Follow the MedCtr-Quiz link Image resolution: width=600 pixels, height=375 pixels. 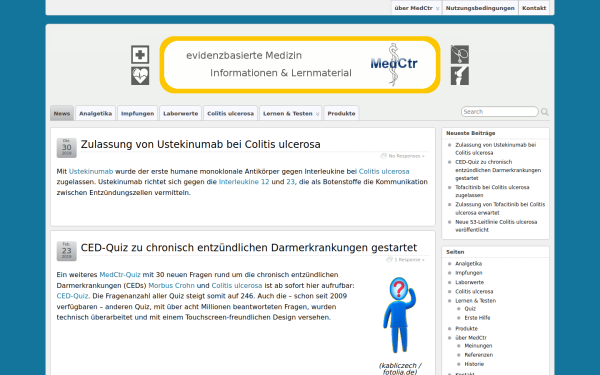click(120, 275)
